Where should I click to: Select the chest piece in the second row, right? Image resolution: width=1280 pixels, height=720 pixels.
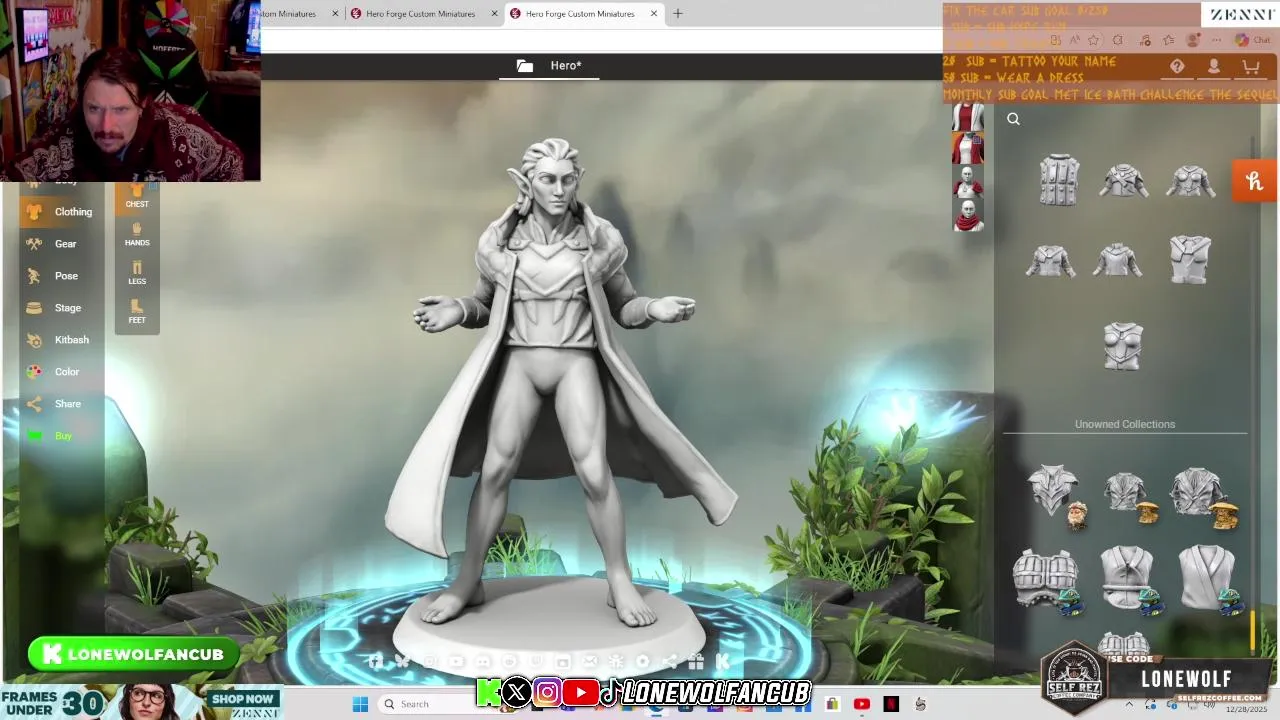pos(1190,259)
